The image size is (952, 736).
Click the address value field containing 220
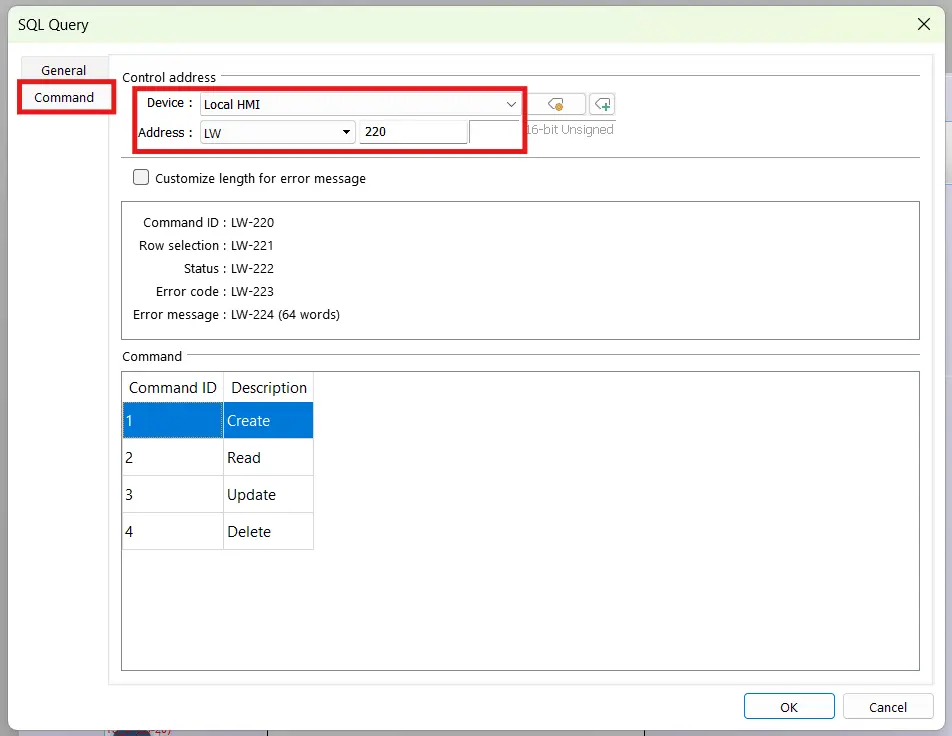pos(413,131)
